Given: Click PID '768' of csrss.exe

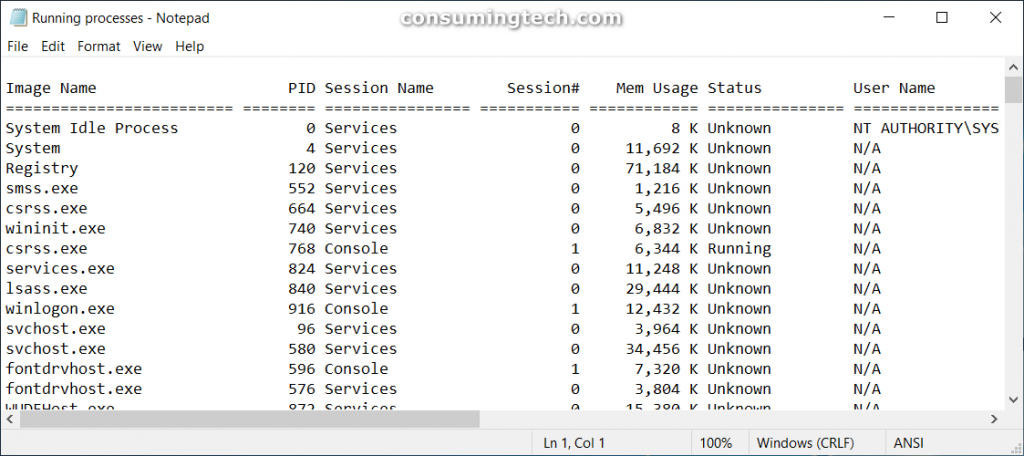Looking at the screenshot, I should click(x=302, y=249).
